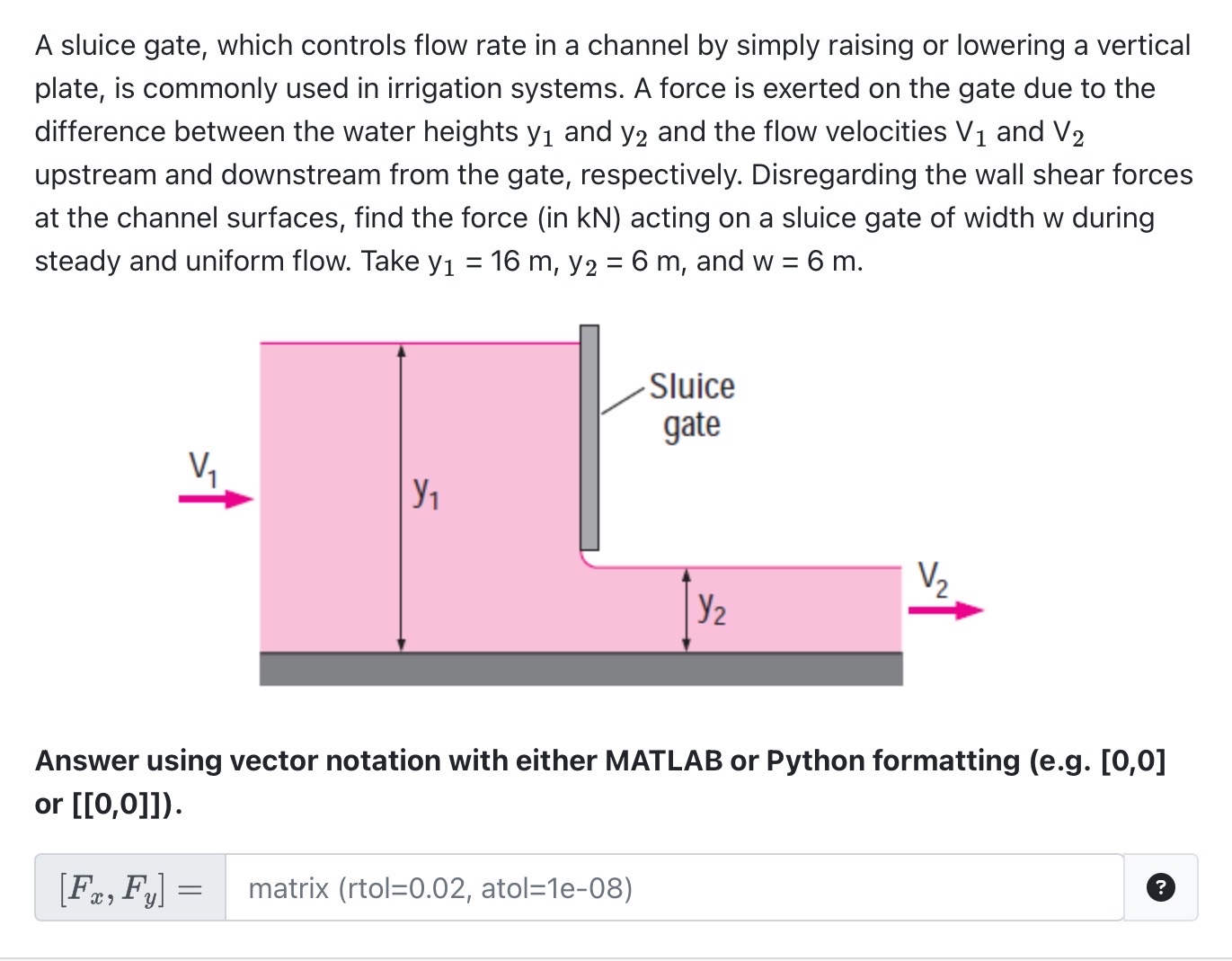The height and width of the screenshot is (961, 1232).
Task: Click the problem statement paragraph at top
Action: (611, 153)
